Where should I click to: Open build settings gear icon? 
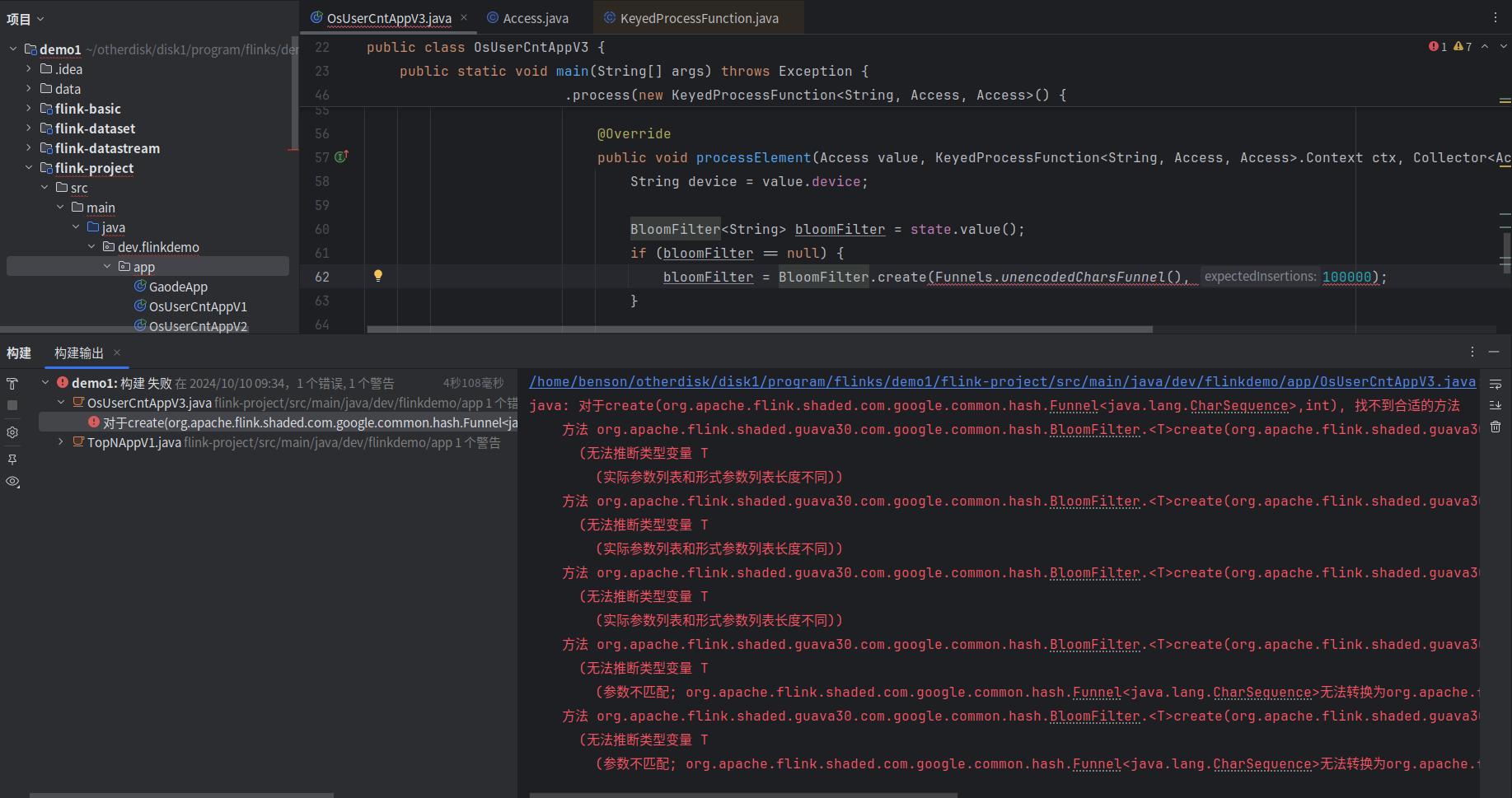12,432
